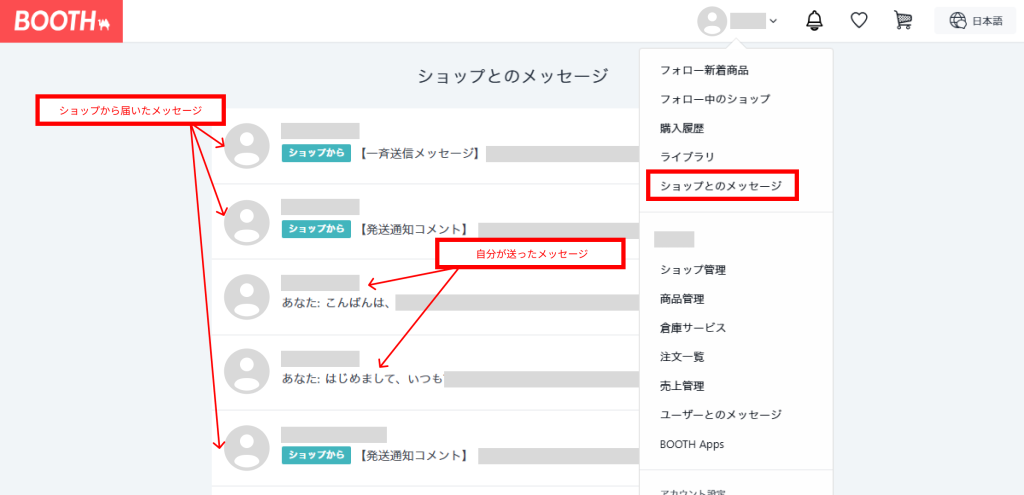Select フォロー新着商品 menu item

pos(704,70)
